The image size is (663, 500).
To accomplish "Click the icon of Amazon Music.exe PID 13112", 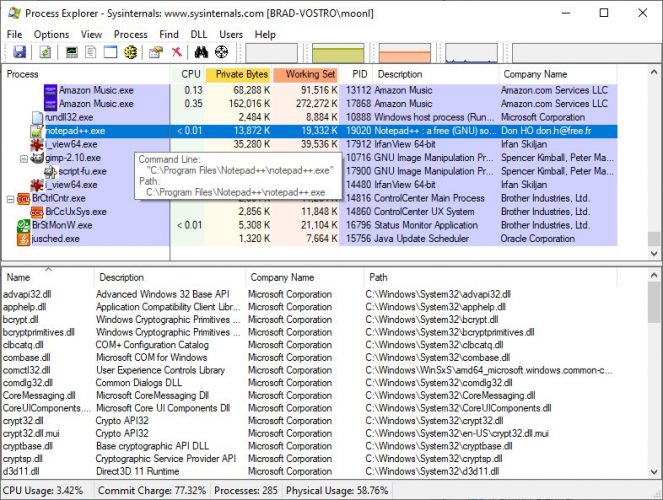I will click(x=50, y=90).
